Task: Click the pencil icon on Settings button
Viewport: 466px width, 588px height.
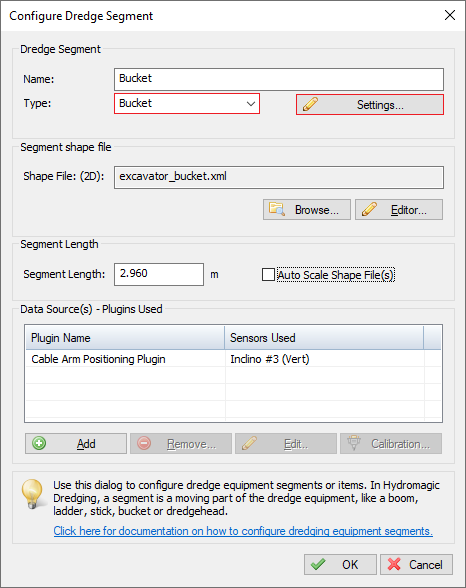Action: pos(310,104)
